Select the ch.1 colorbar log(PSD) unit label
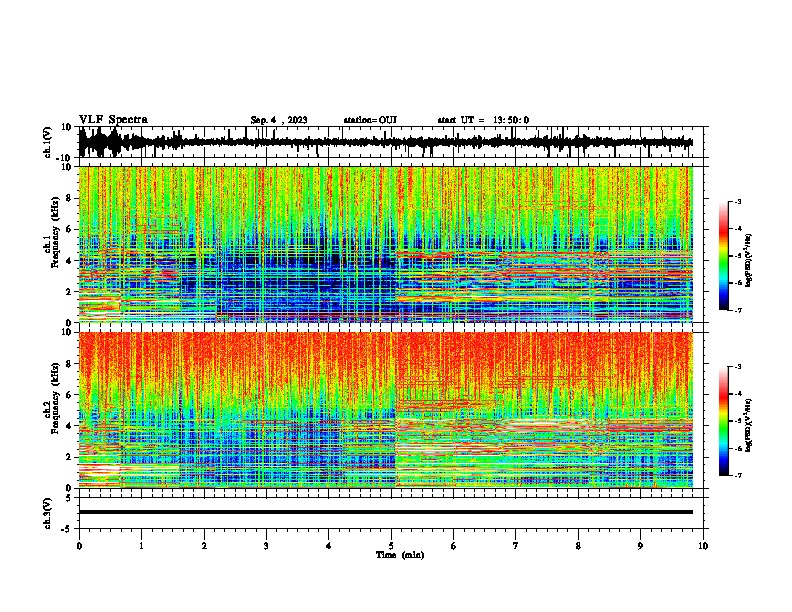792x612 pixels. pyautogui.click(x=748, y=260)
